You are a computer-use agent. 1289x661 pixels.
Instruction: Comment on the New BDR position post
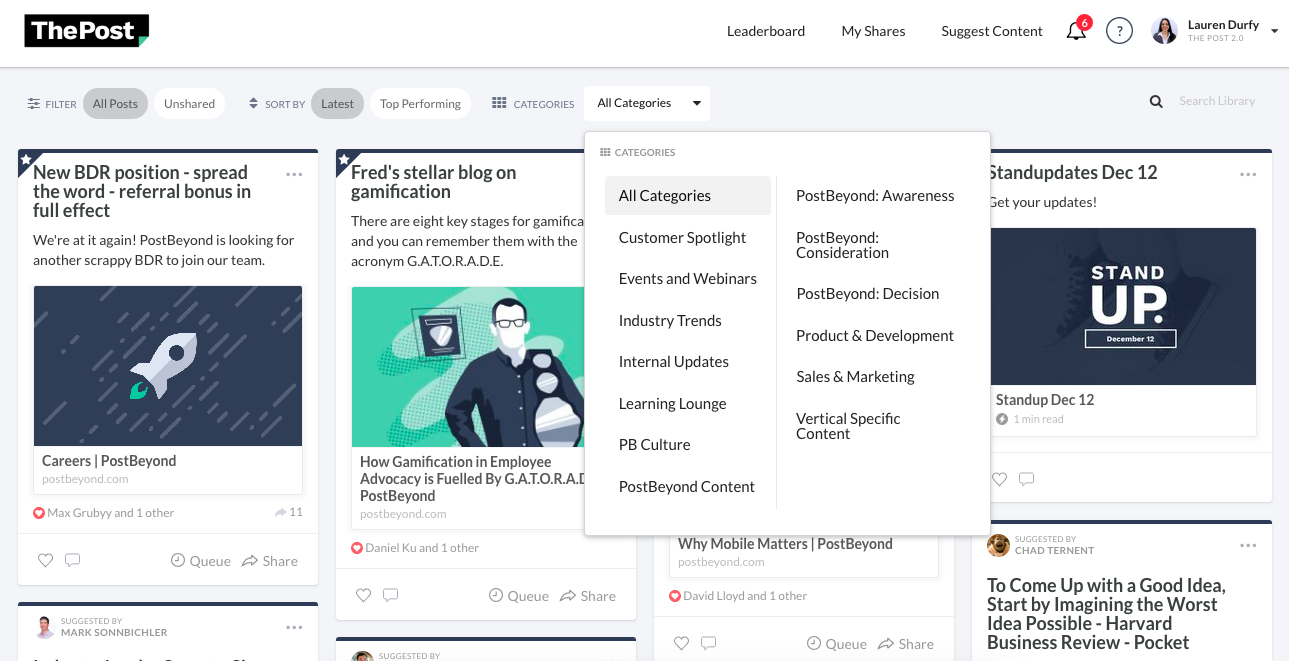[72, 561]
